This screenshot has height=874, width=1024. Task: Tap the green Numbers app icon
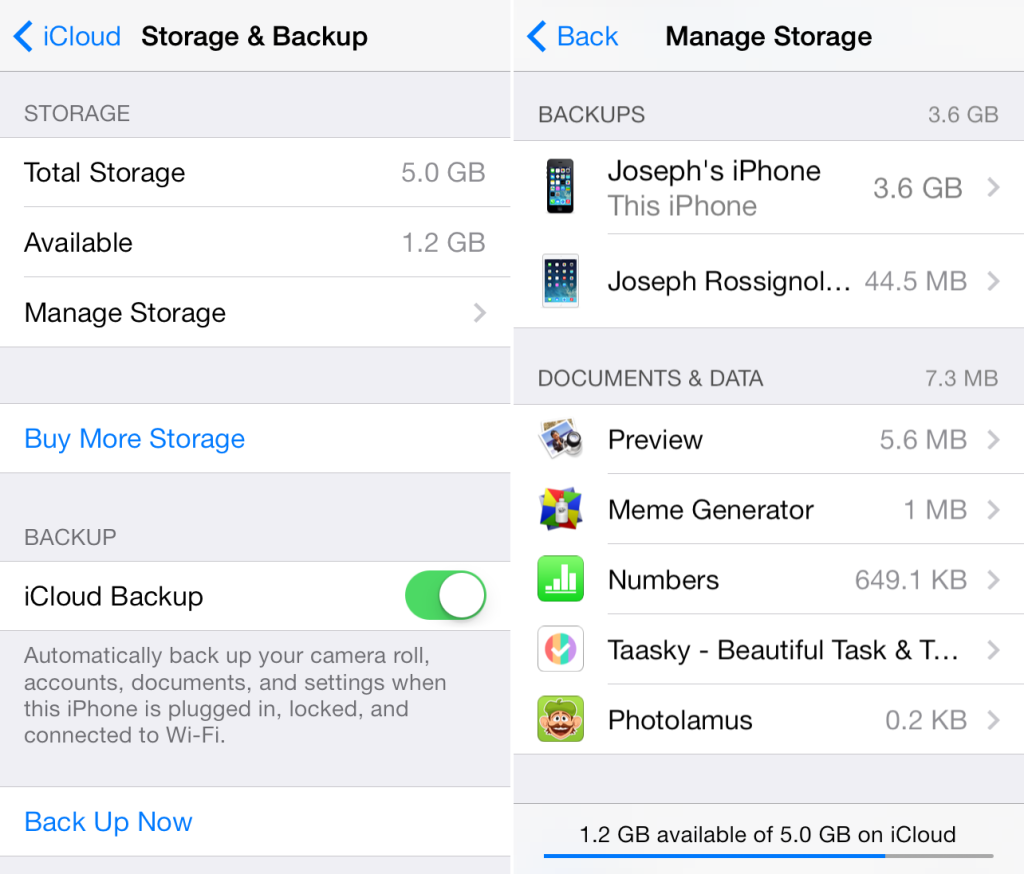point(560,579)
